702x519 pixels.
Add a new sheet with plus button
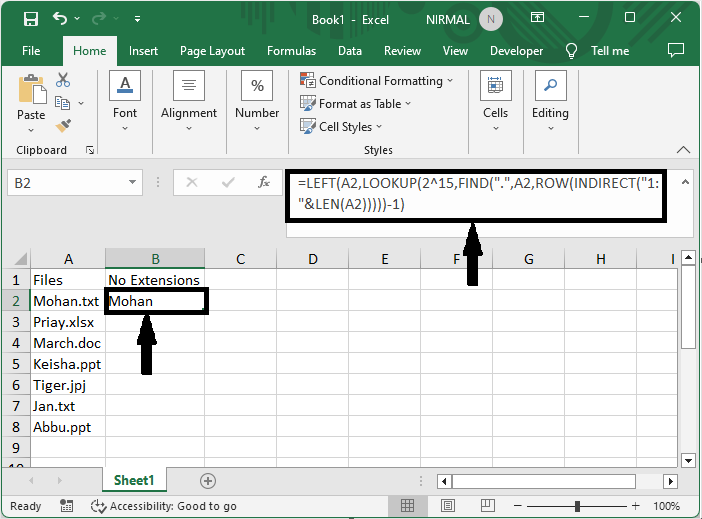208,481
